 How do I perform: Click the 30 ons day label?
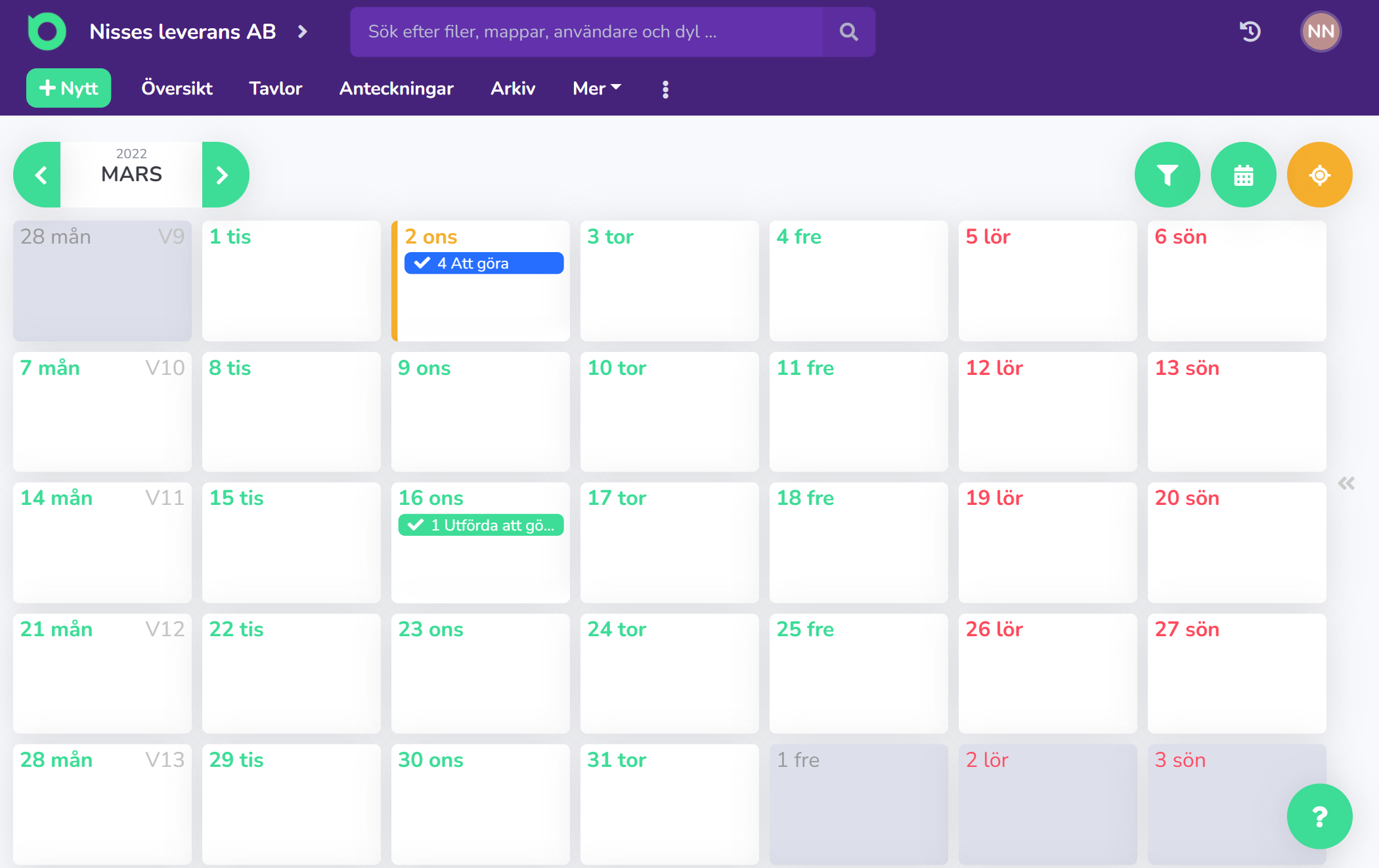[x=431, y=760]
